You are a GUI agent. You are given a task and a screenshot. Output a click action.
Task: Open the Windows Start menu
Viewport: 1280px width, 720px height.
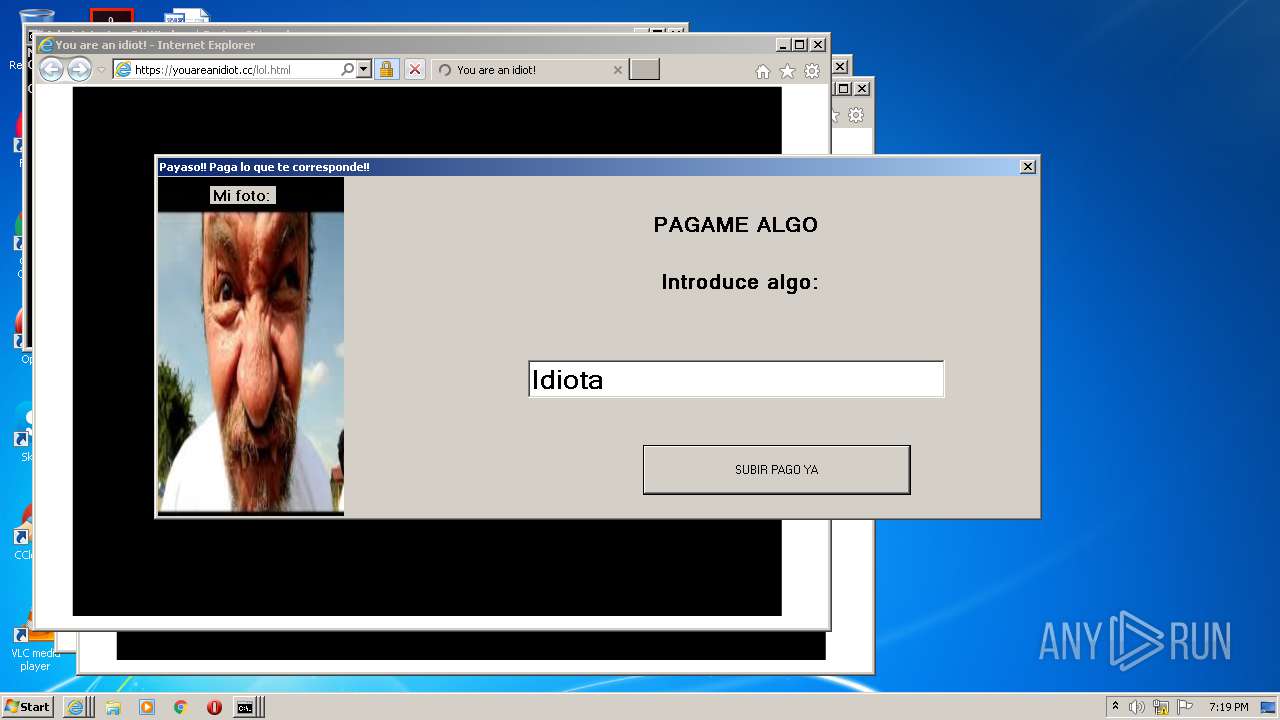[x=28, y=707]
